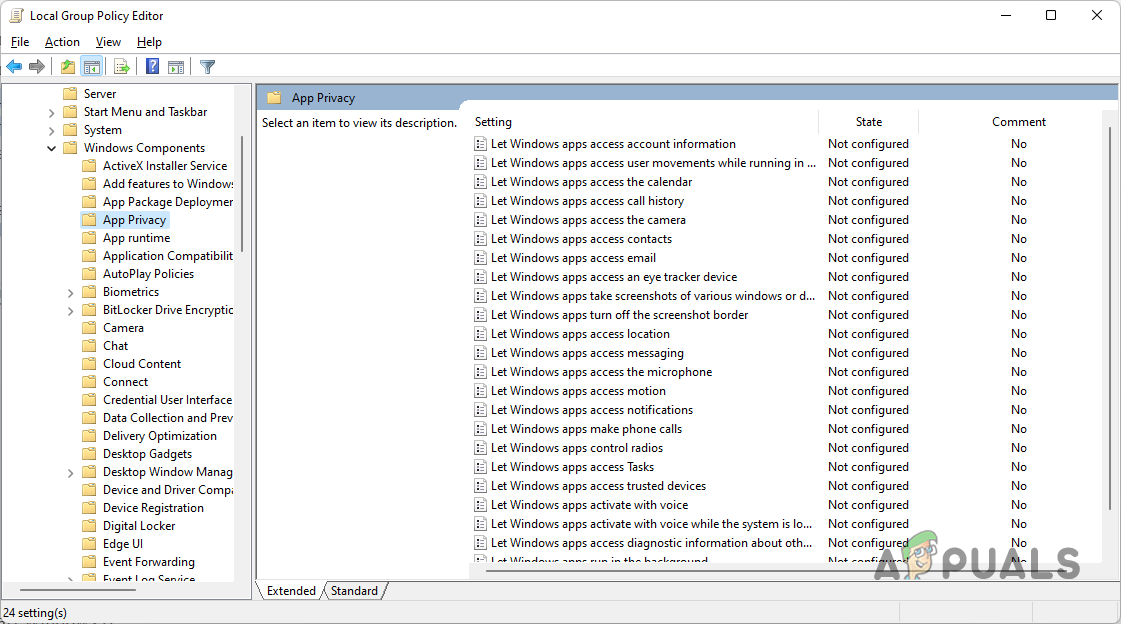
Task: Select 'Let Windows apps access messaging'
Action: (587, 353)
